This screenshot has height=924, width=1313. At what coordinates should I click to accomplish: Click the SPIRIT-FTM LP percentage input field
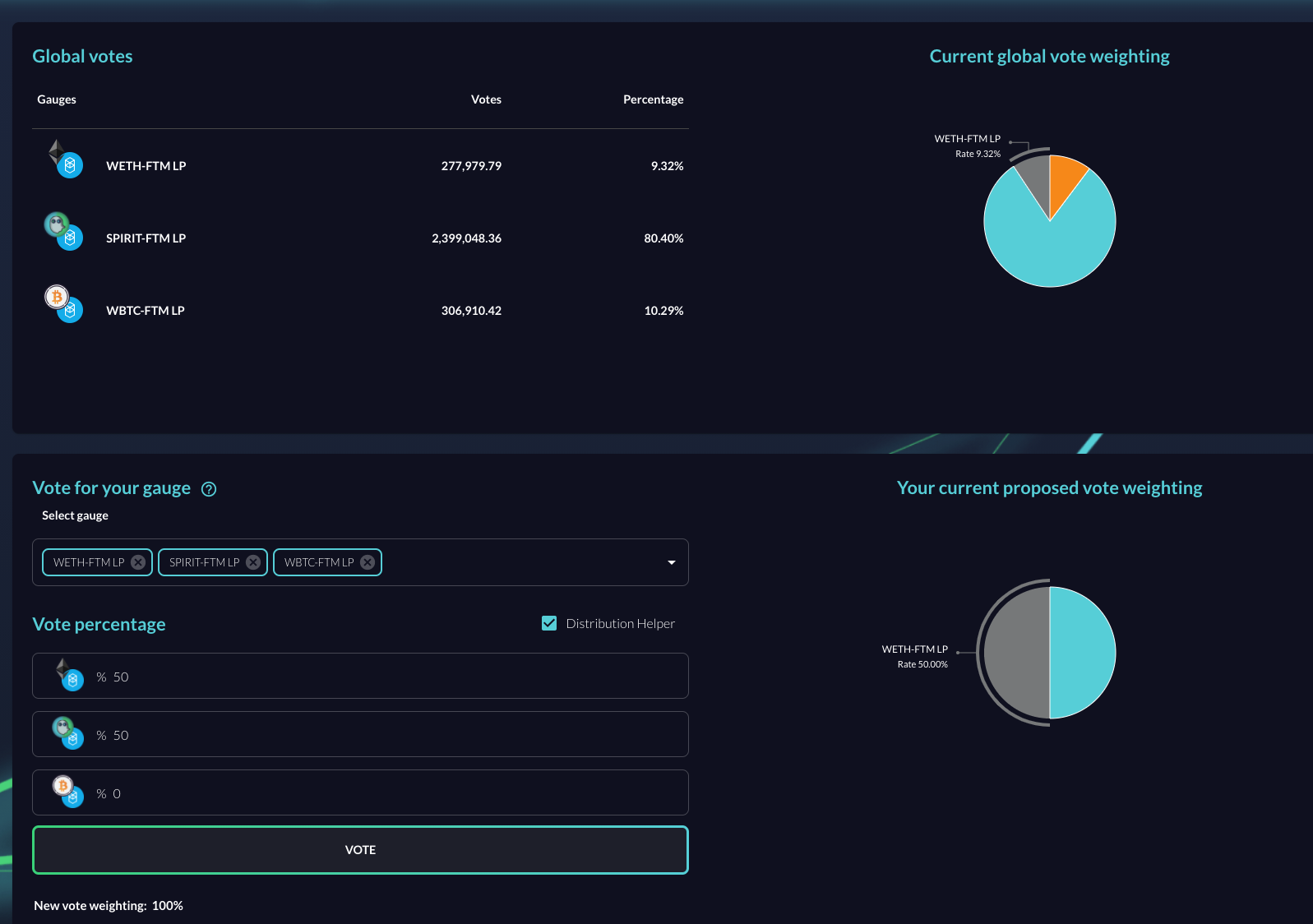(395, 735)
